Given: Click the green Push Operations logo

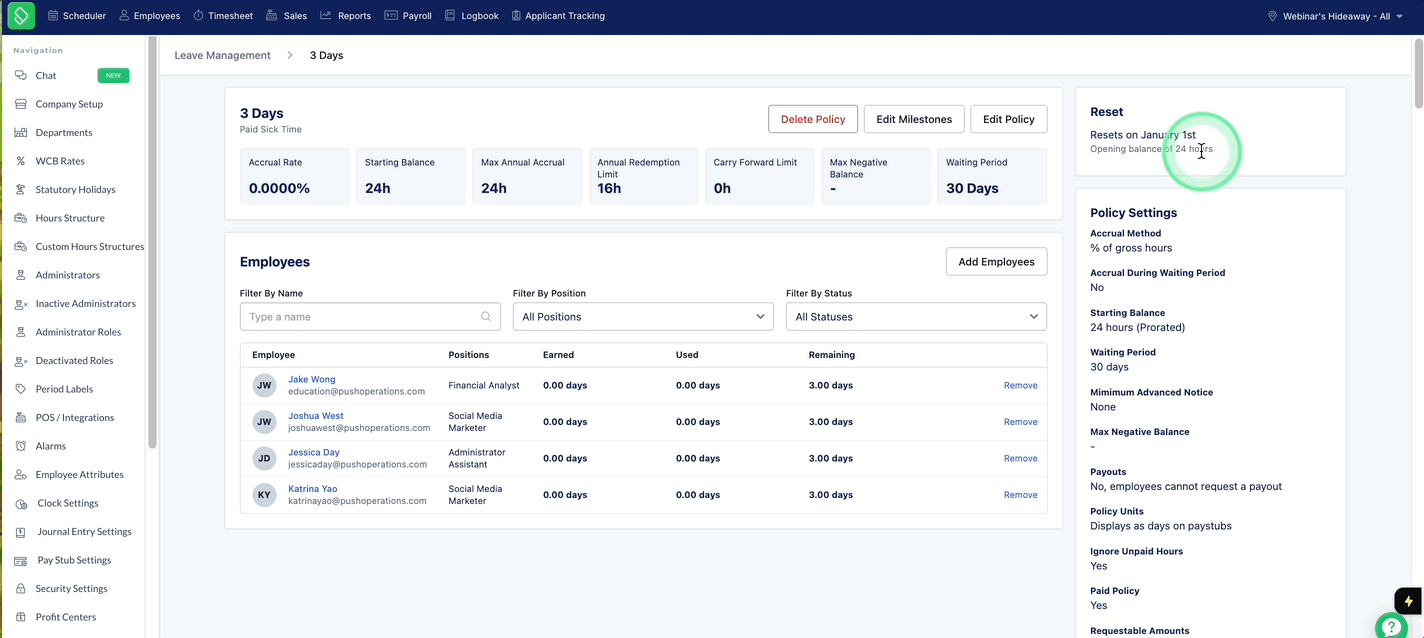Looking at the screenshot, I should click(x=21, y=15).
